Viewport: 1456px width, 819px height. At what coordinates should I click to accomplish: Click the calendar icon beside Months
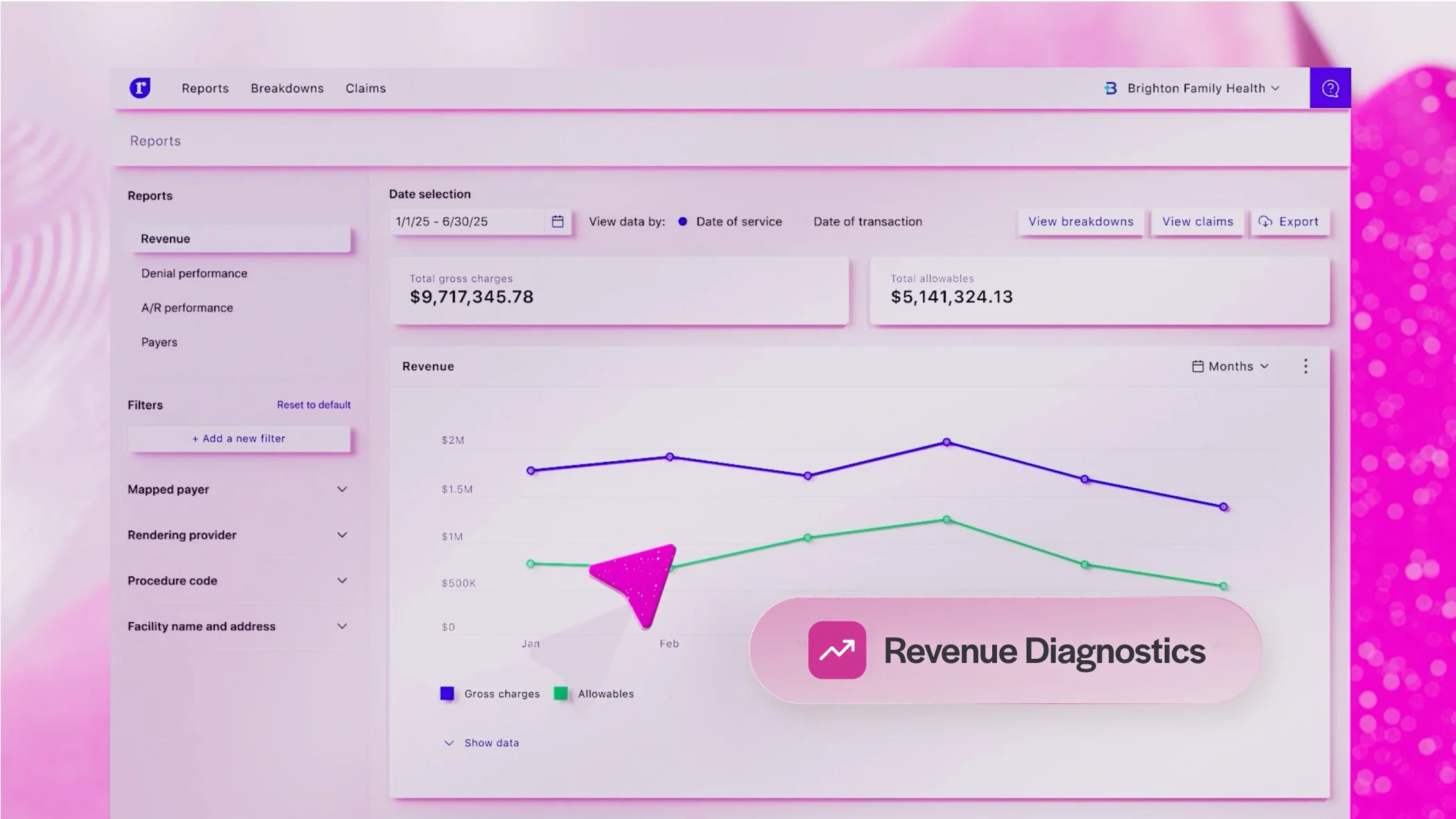(1197, 366)
